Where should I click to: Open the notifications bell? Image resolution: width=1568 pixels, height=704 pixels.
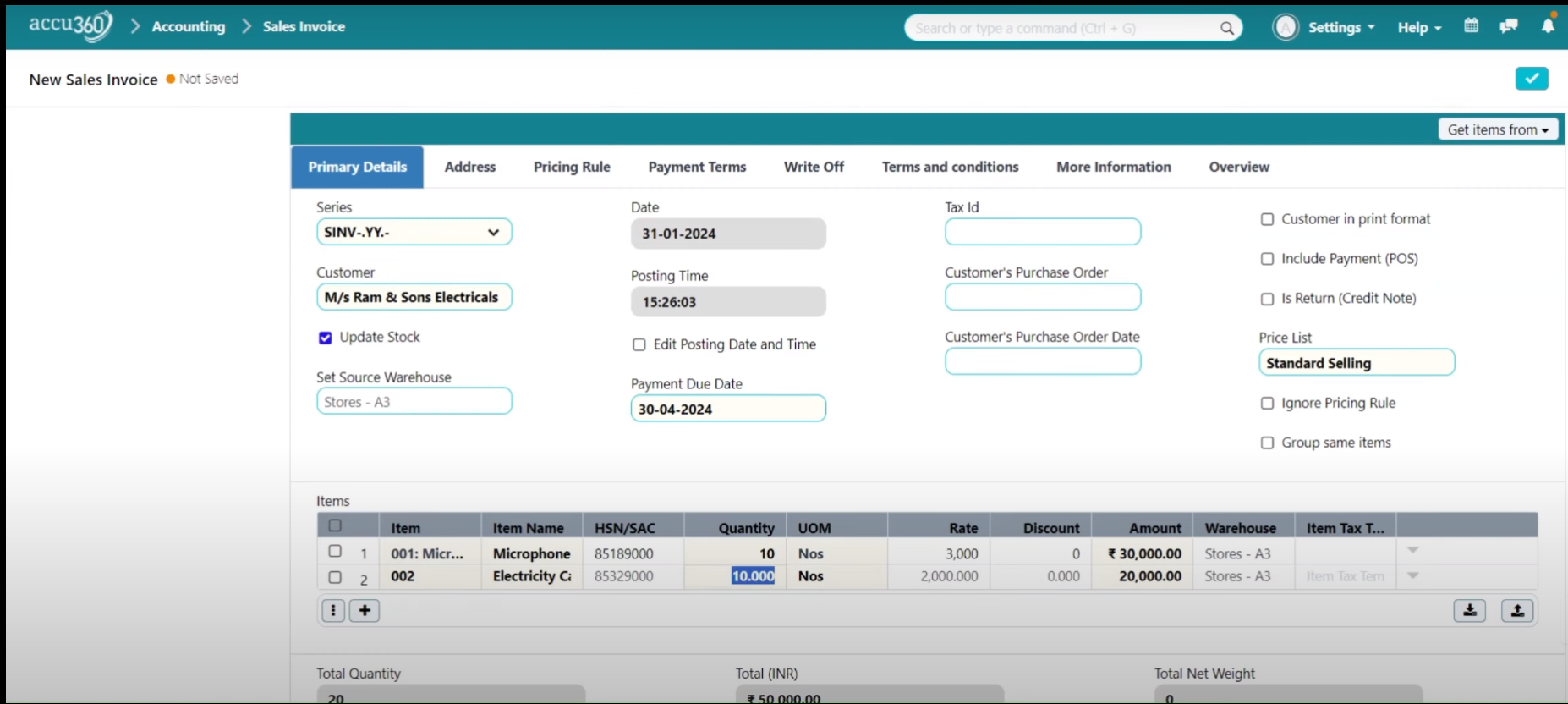(1548, 25)
